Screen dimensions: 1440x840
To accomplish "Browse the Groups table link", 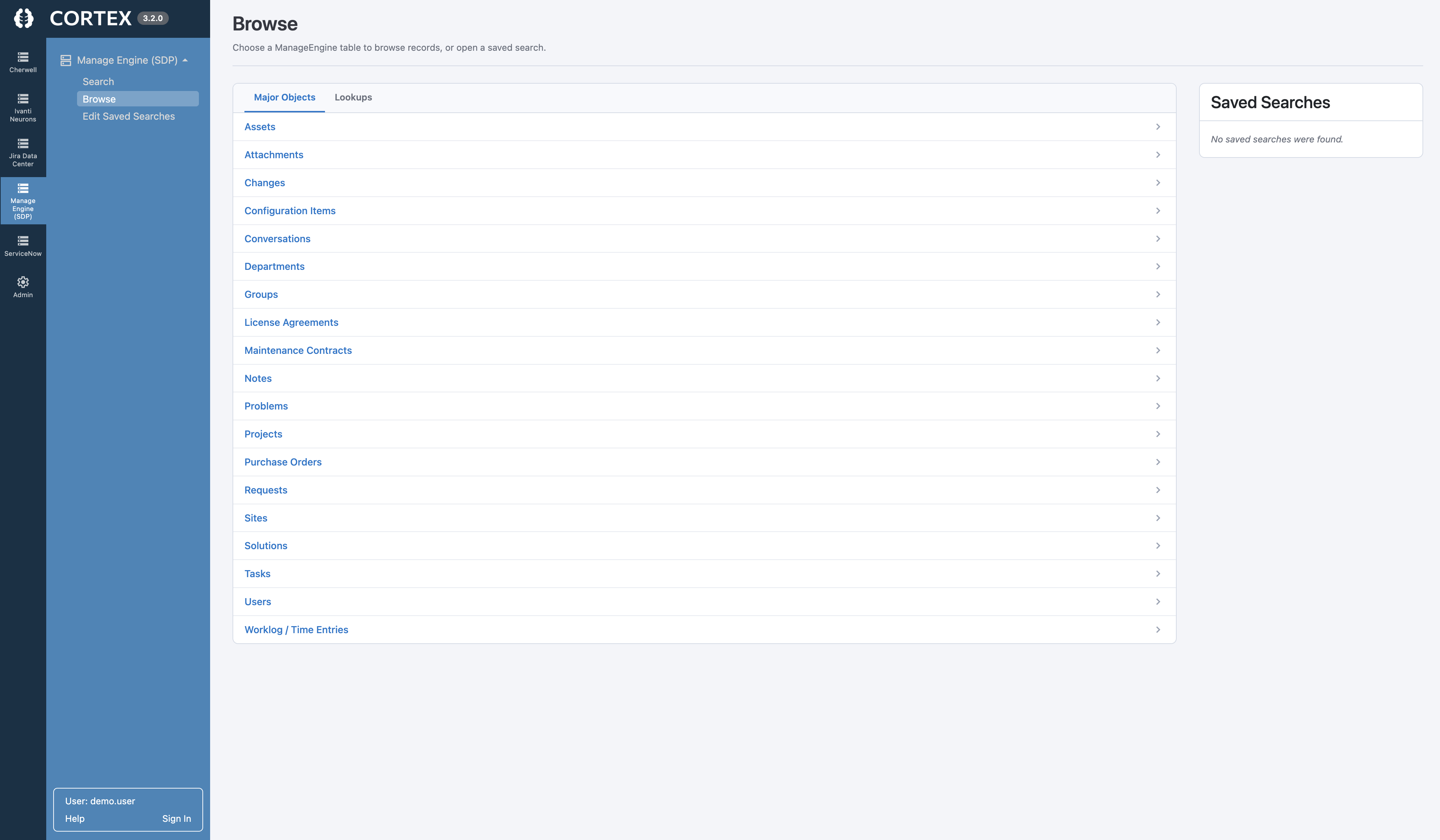I will [261, 295].
